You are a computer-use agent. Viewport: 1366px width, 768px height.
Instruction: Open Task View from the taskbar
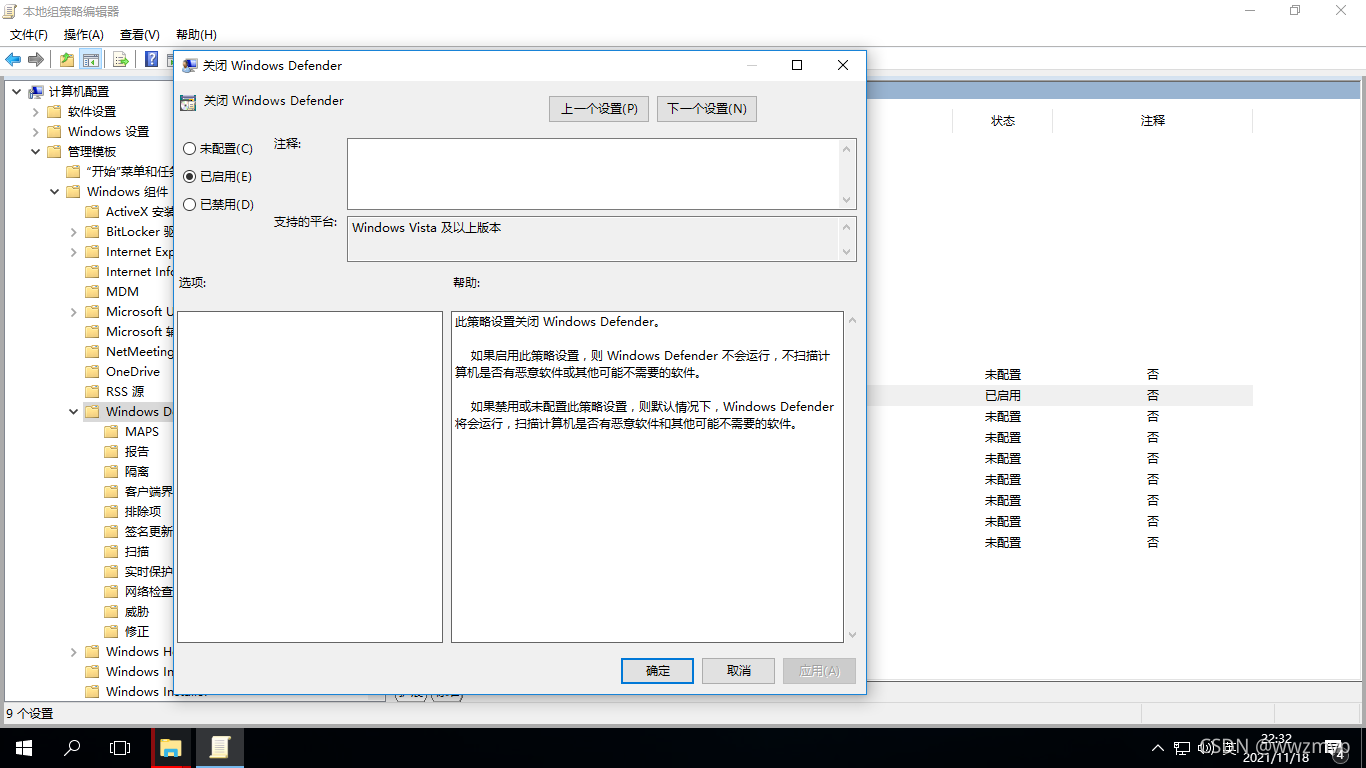(x=120, y=748)
